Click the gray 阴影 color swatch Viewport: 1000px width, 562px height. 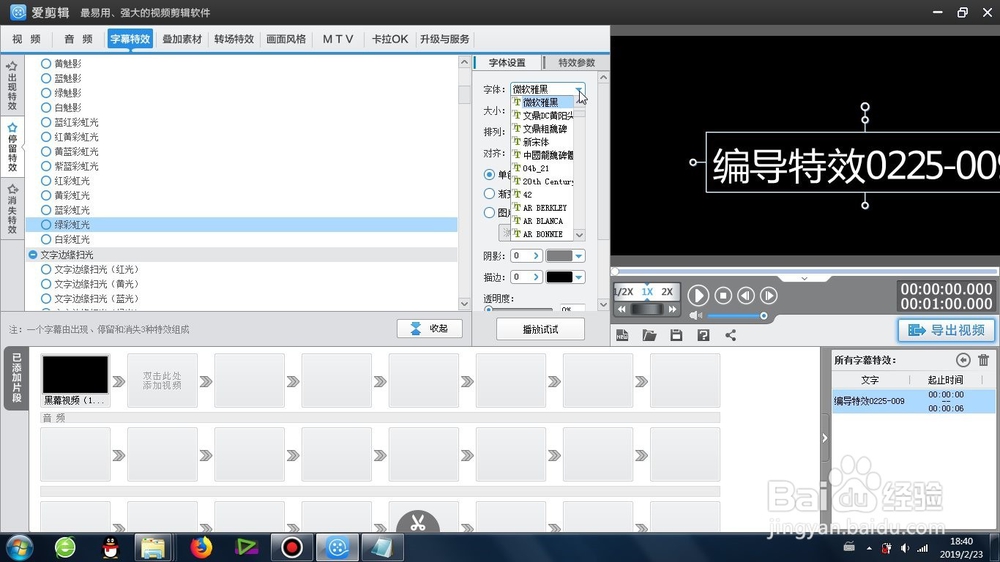point(559,256)
